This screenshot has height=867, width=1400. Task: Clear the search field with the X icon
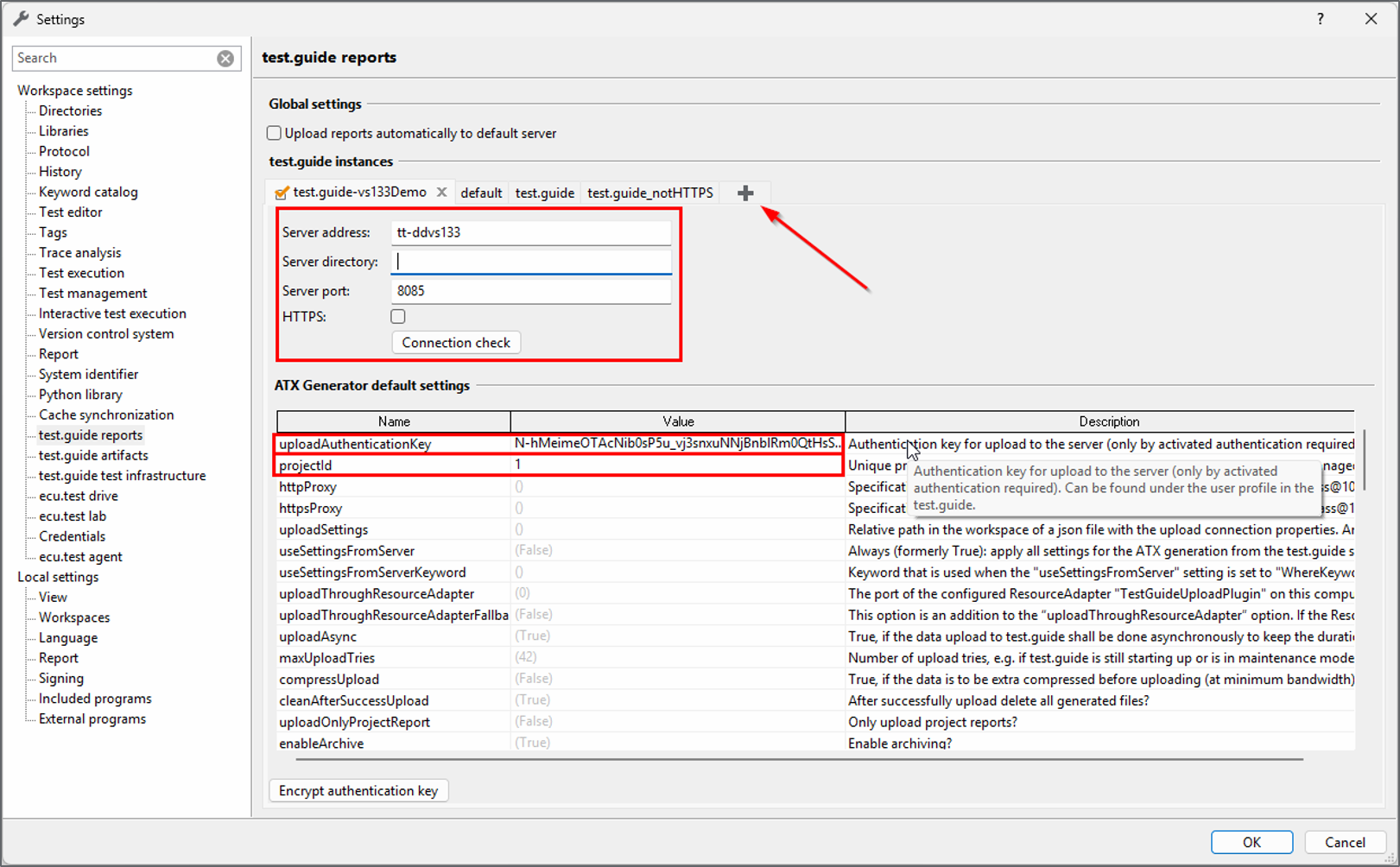(x=225, y=58)
